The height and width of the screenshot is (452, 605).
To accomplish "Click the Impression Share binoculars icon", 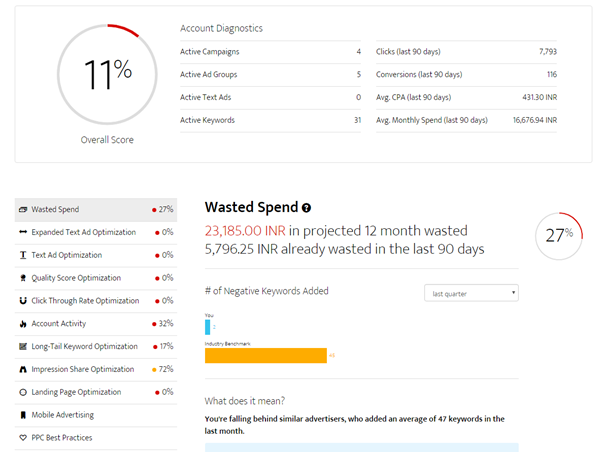I will coord(23,369).
